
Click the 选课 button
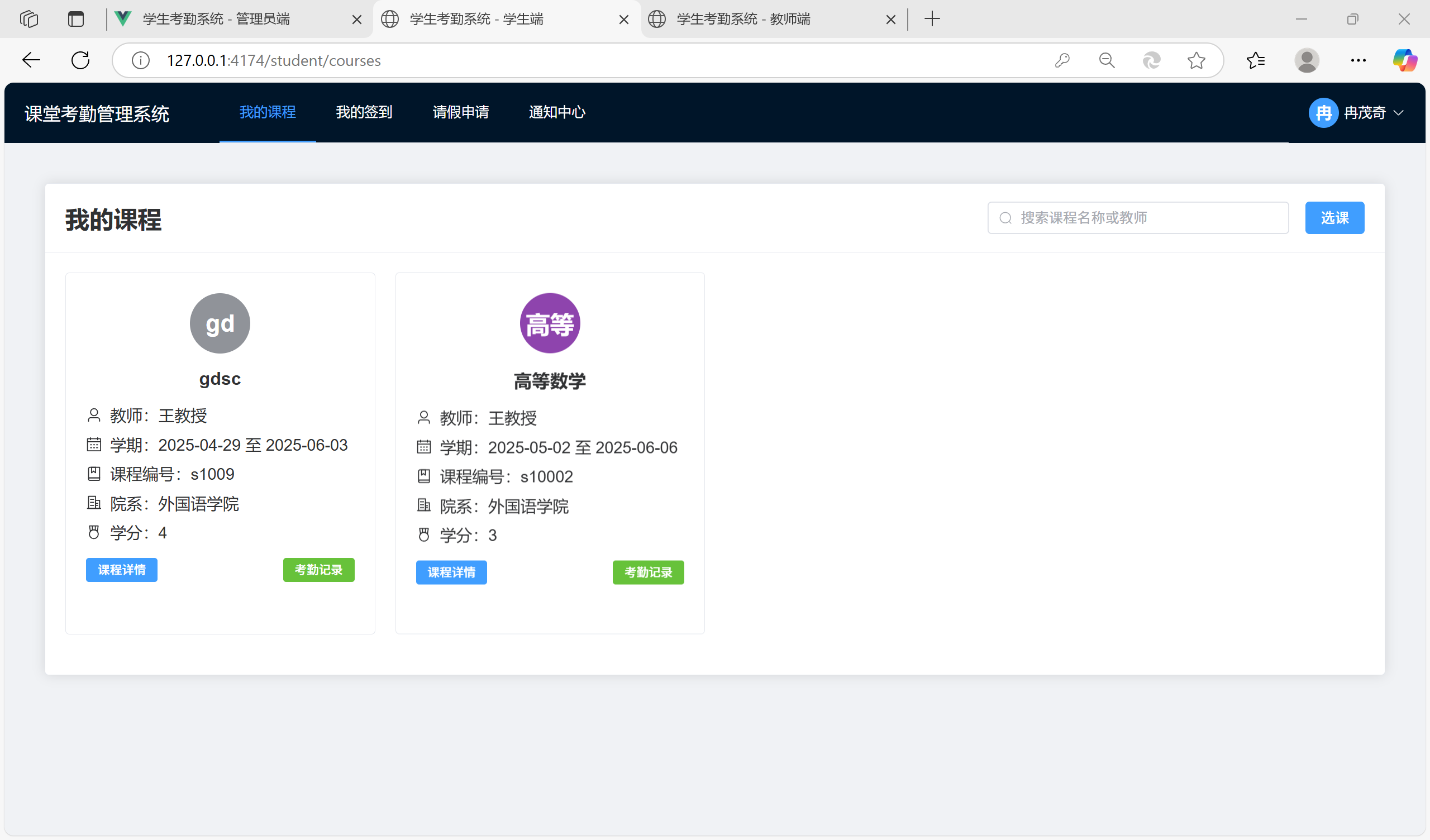click(x=1334, y=218)
